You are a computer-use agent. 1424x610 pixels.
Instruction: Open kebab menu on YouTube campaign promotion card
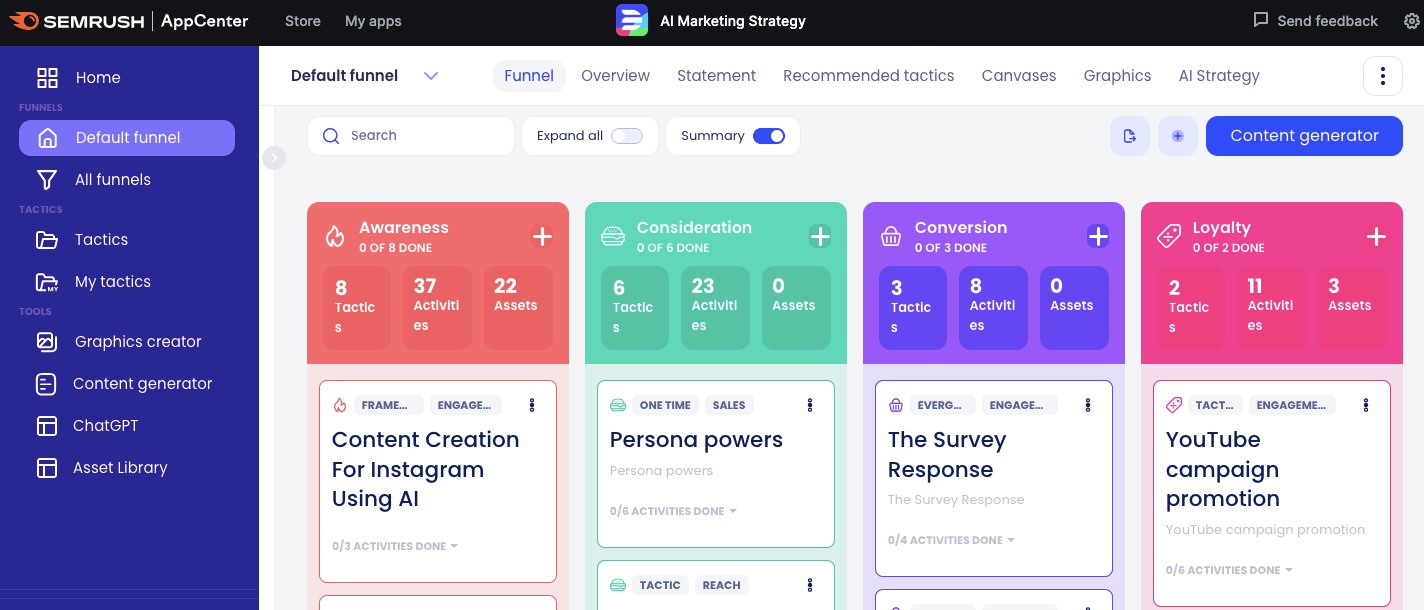pos(1366,405)
